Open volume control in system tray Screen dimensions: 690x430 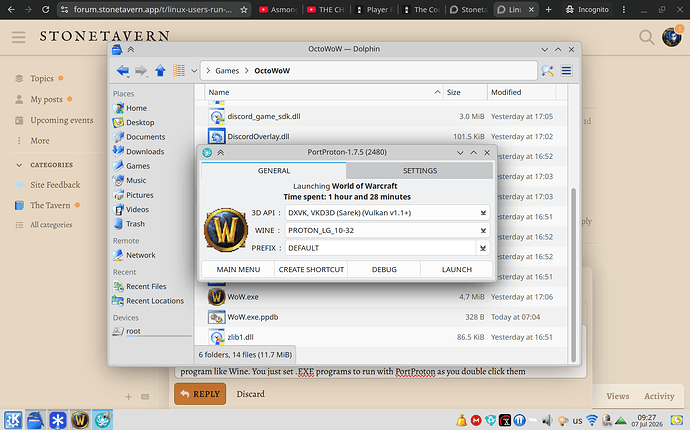click(x=547, y=420)
